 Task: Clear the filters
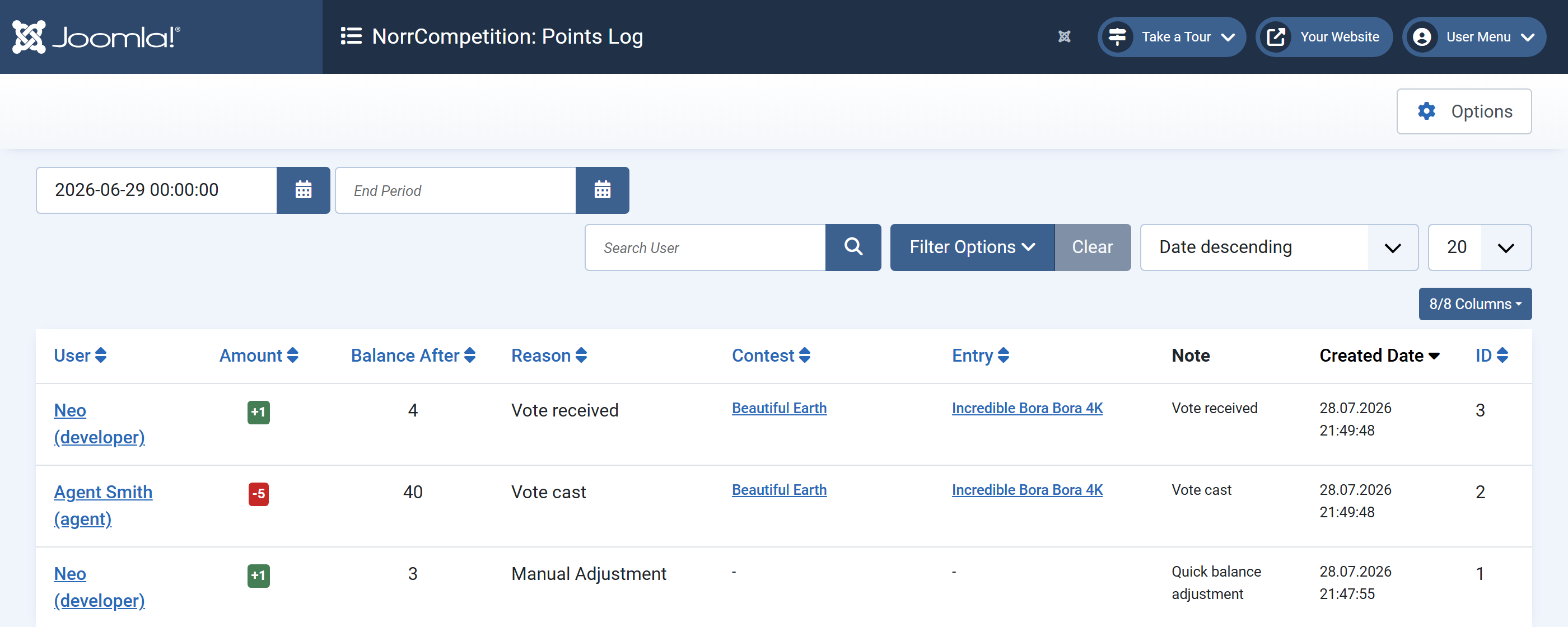point(1092,247)
